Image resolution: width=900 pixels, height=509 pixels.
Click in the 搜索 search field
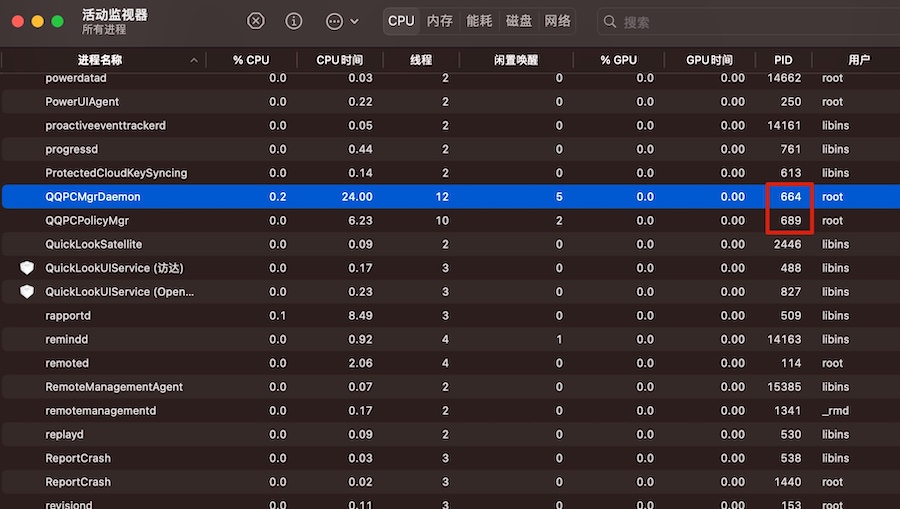(750, 21)
